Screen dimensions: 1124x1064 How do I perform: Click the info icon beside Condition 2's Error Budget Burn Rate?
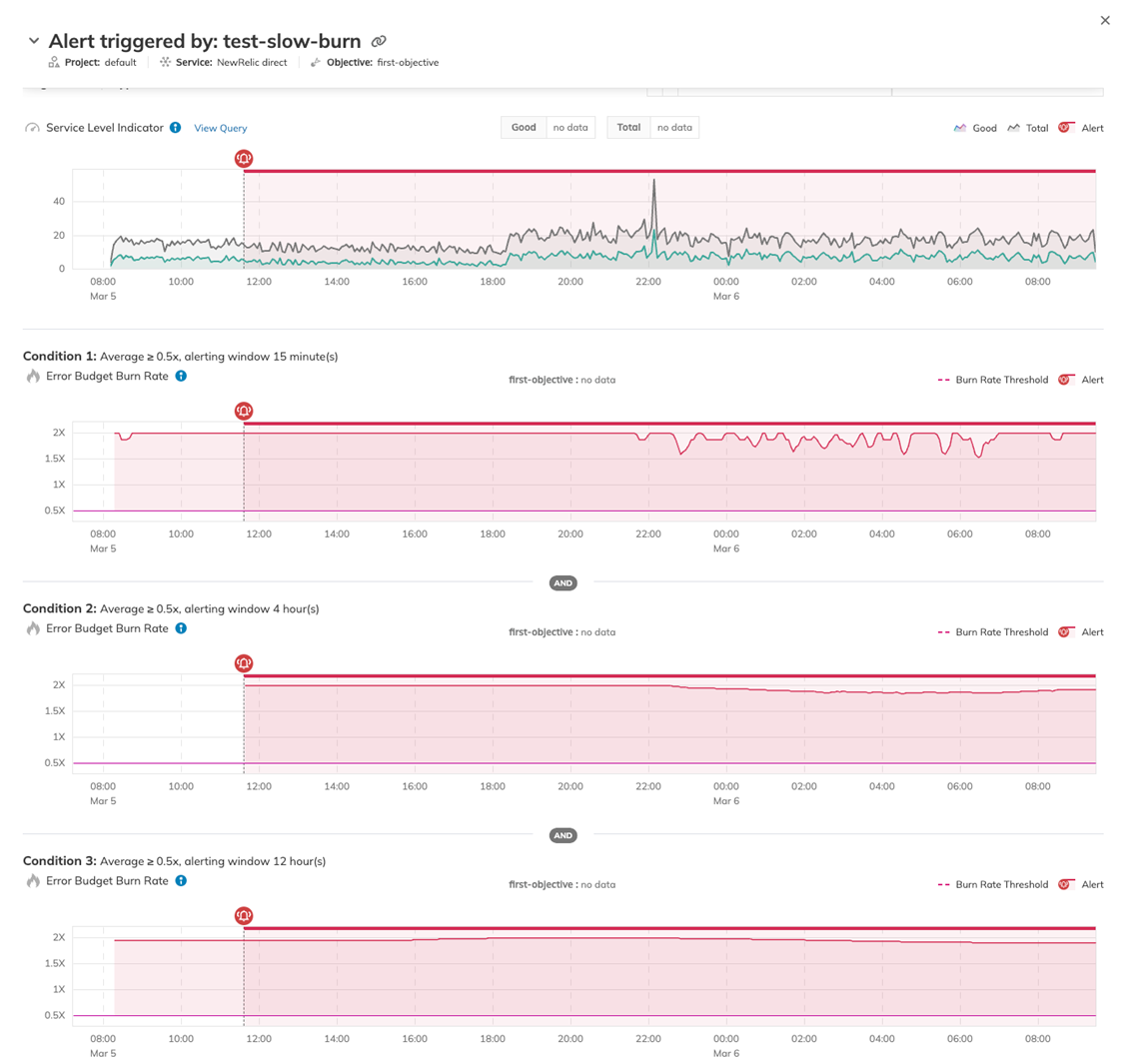click(x=181, y=628)
